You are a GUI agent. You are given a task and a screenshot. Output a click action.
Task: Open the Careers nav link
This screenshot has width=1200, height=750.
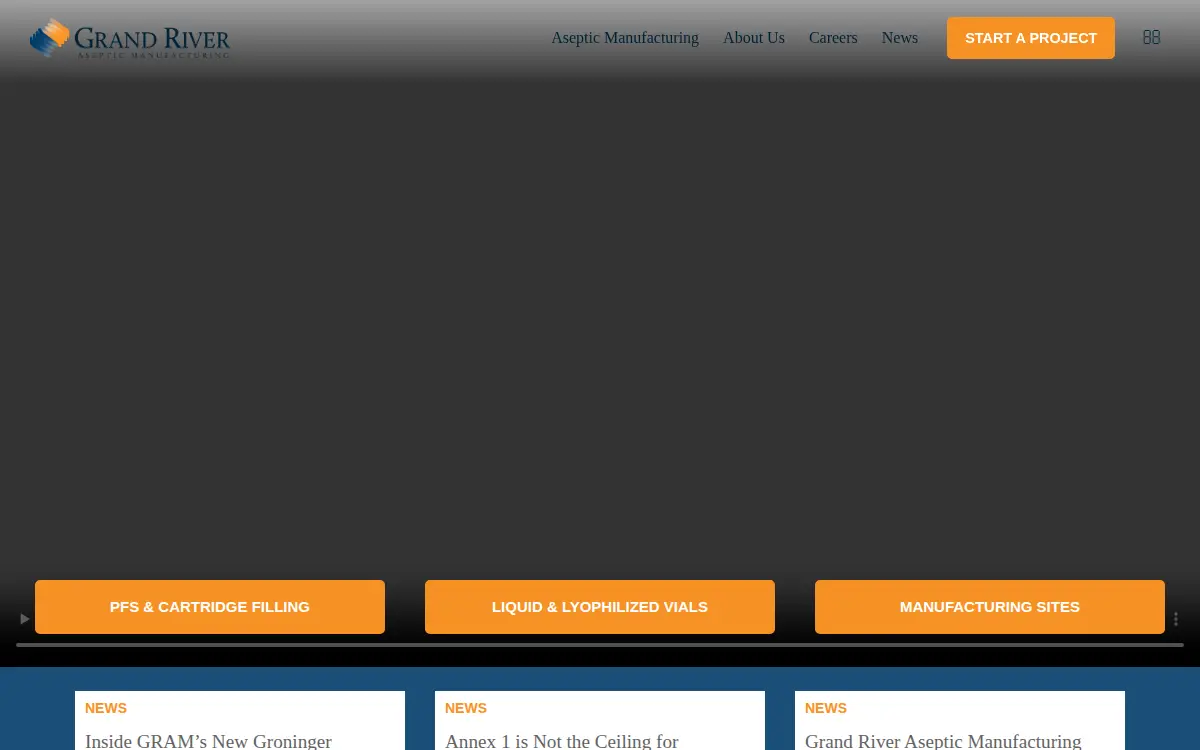point(833,38)
